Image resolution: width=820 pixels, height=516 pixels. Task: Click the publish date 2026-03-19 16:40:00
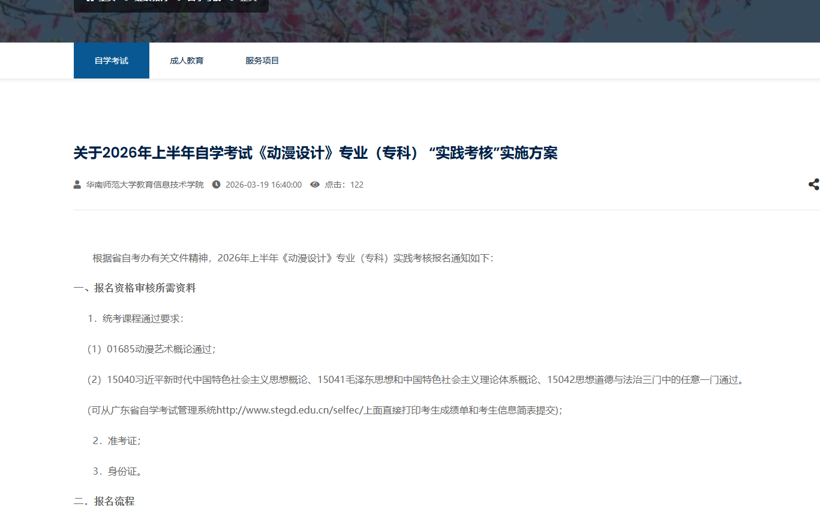tap(263, 185)
